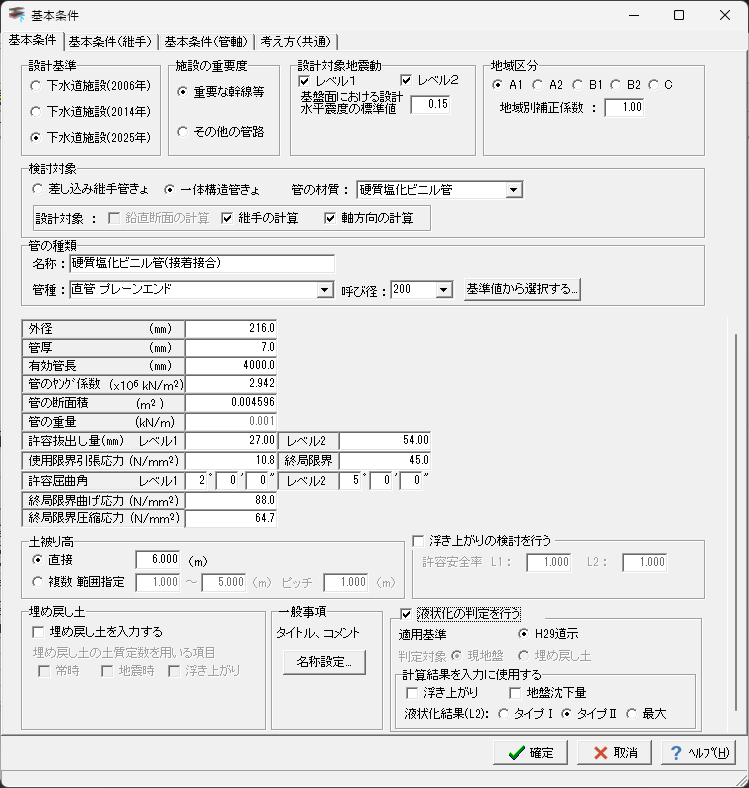
Task: Enable 浮き上がりの検討を行う checkbox
Action: (420, 541)
